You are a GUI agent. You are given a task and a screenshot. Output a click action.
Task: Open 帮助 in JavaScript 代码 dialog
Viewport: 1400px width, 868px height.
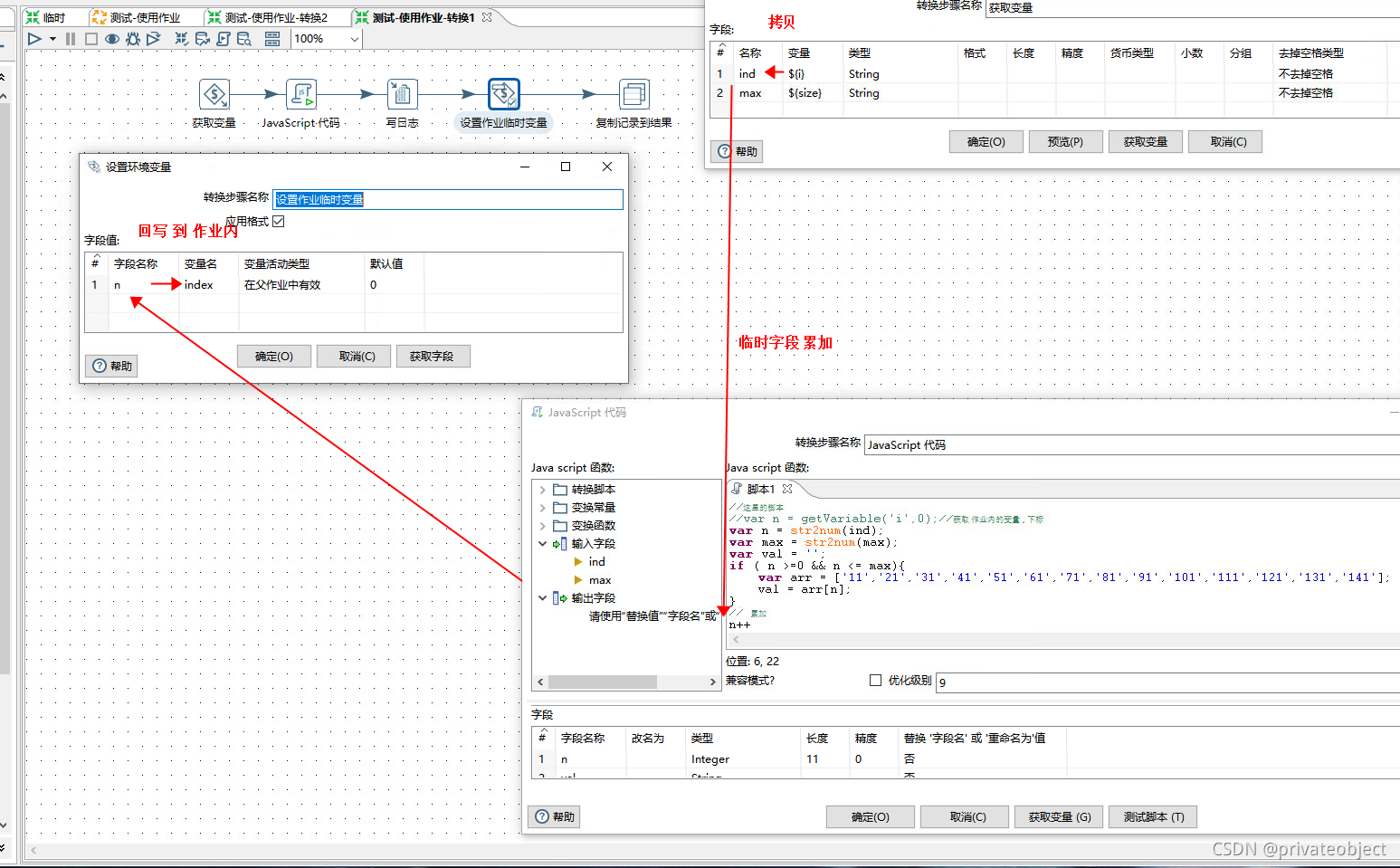point(554,816)
